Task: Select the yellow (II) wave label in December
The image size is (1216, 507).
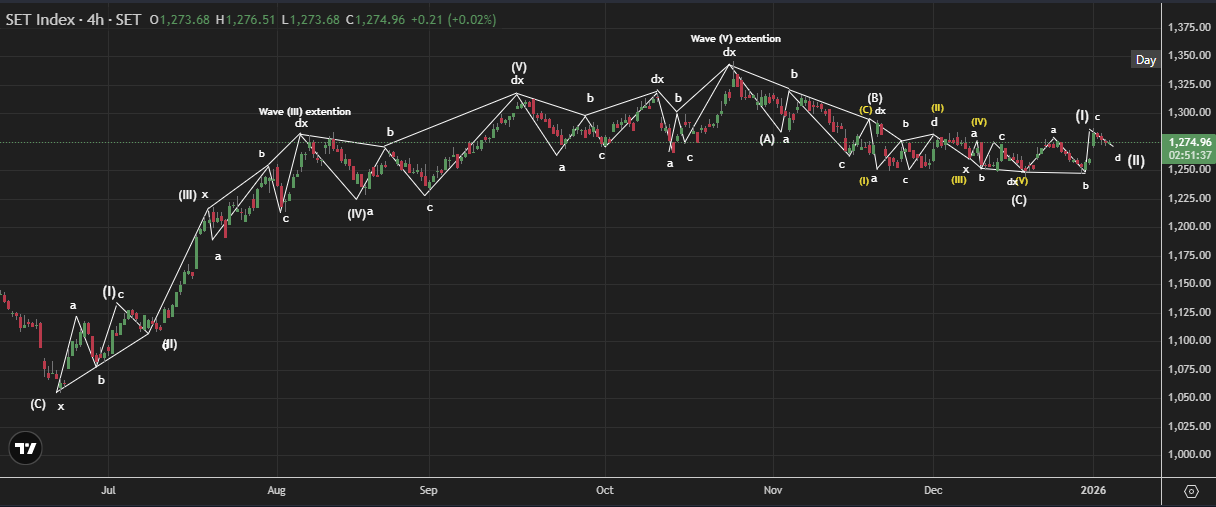Action: (937, 107)
